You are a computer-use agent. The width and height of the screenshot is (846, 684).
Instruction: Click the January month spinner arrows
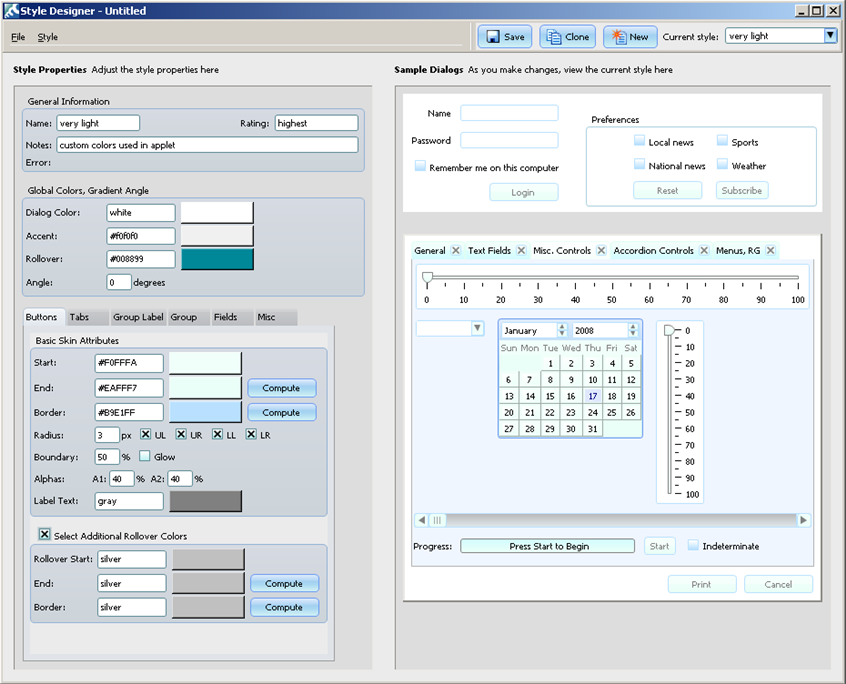point(562,330)
